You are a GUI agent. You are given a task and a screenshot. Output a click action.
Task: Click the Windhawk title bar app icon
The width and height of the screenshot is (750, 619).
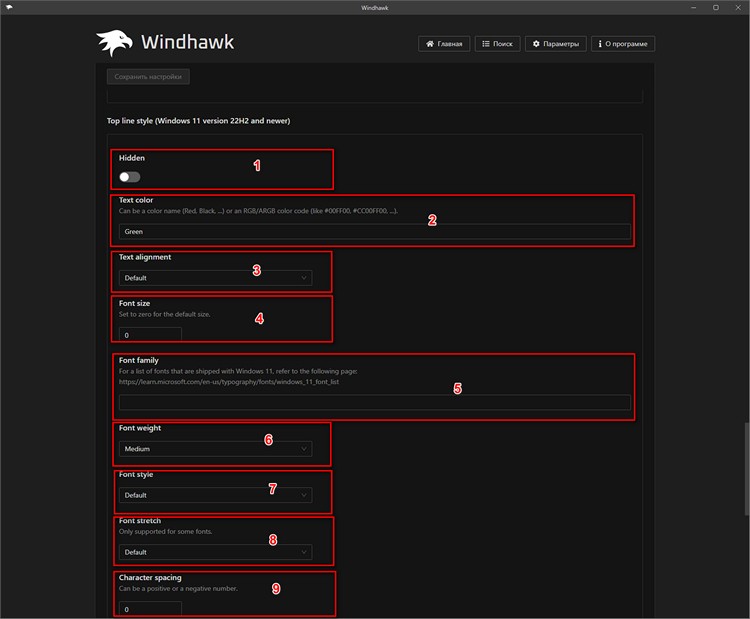9,7
